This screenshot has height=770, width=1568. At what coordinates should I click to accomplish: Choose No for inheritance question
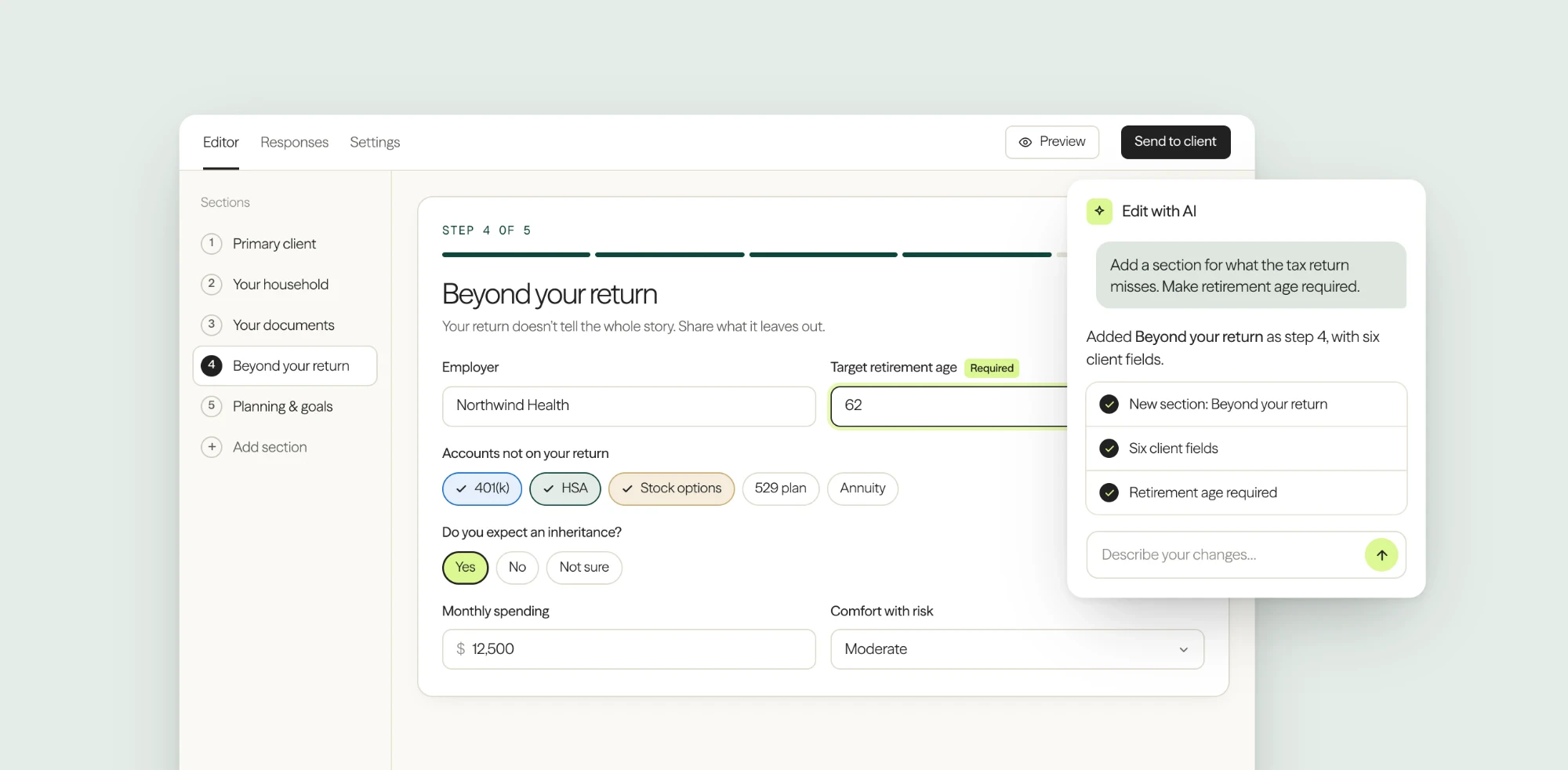(x=517, y=568)
